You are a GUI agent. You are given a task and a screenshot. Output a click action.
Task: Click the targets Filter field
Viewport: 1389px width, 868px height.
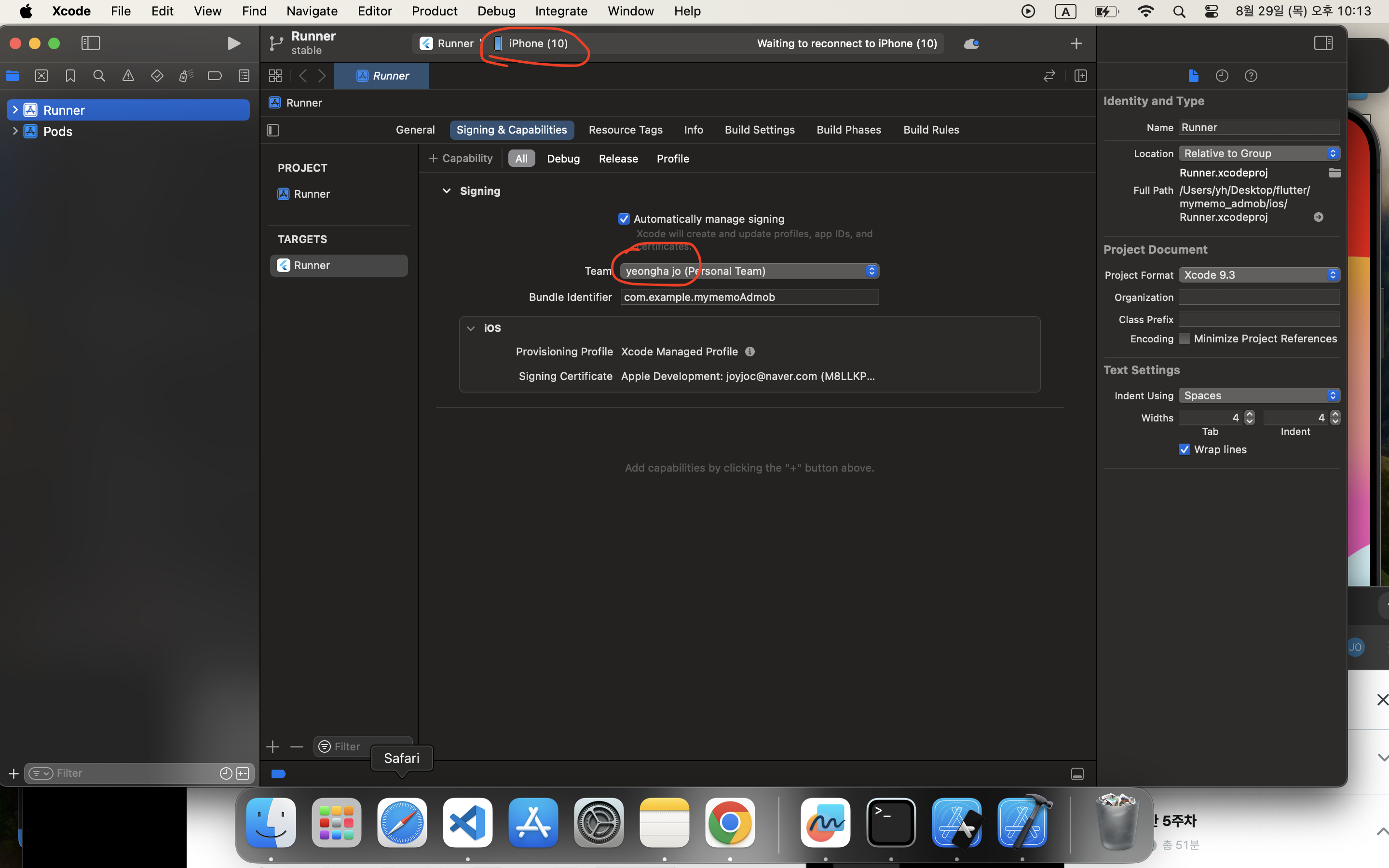click(363, 746)
